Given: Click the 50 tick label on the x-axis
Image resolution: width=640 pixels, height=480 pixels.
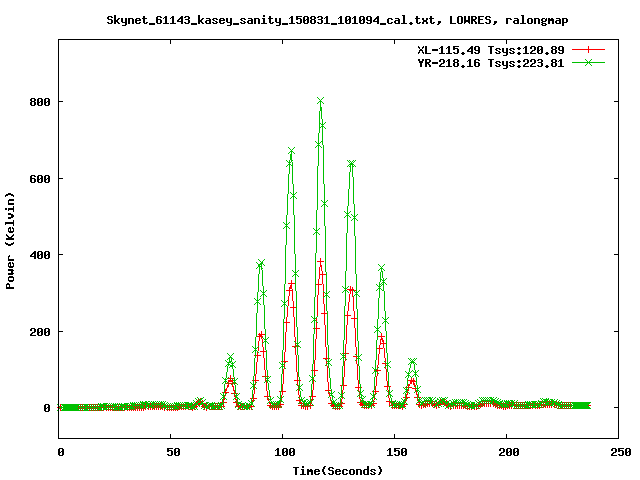Looking at the screenshot, I should (171, 452).
